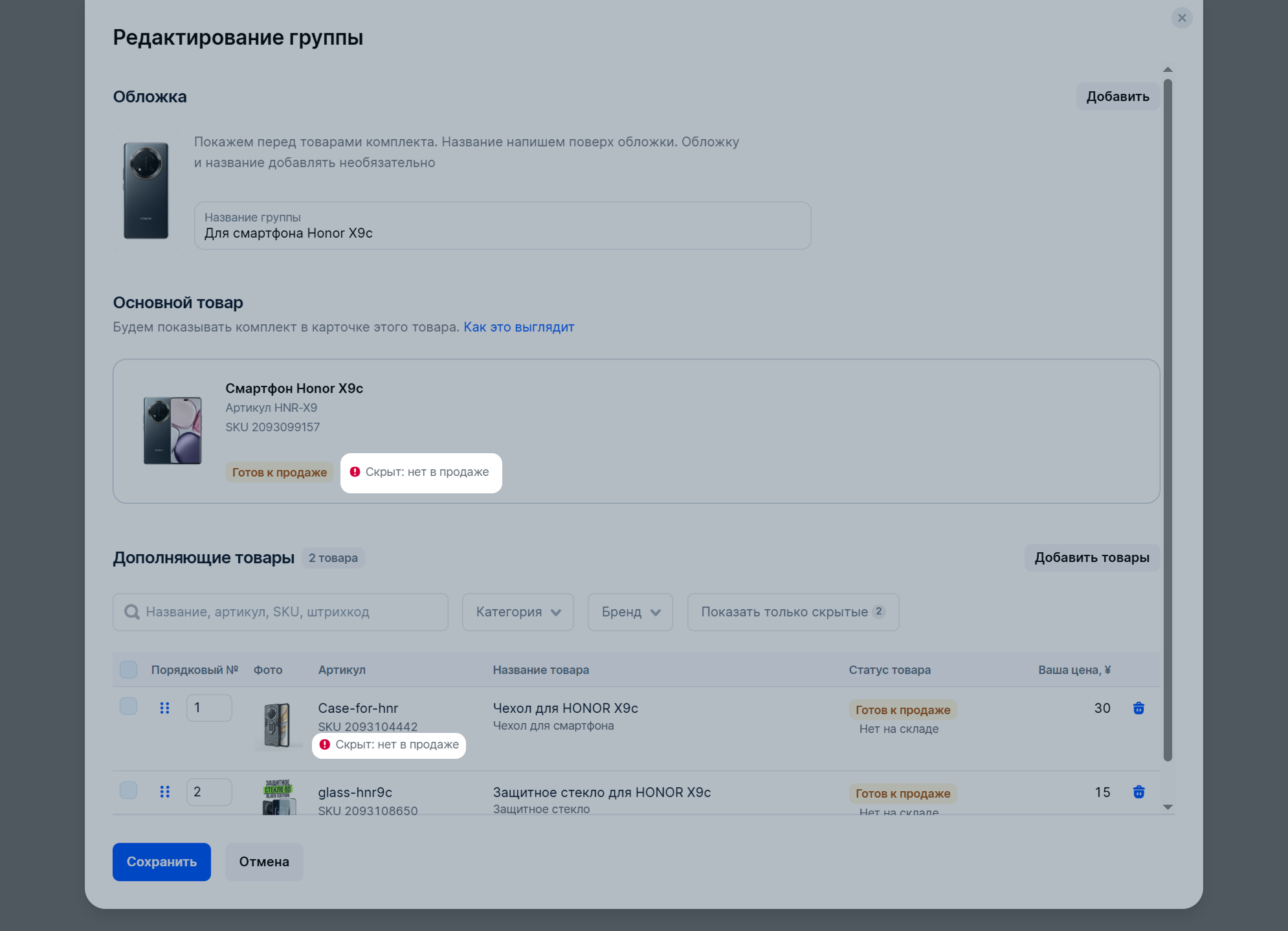Delete the glass-hnr9c product row
1288x931 pixels.
coord(1138,792)
